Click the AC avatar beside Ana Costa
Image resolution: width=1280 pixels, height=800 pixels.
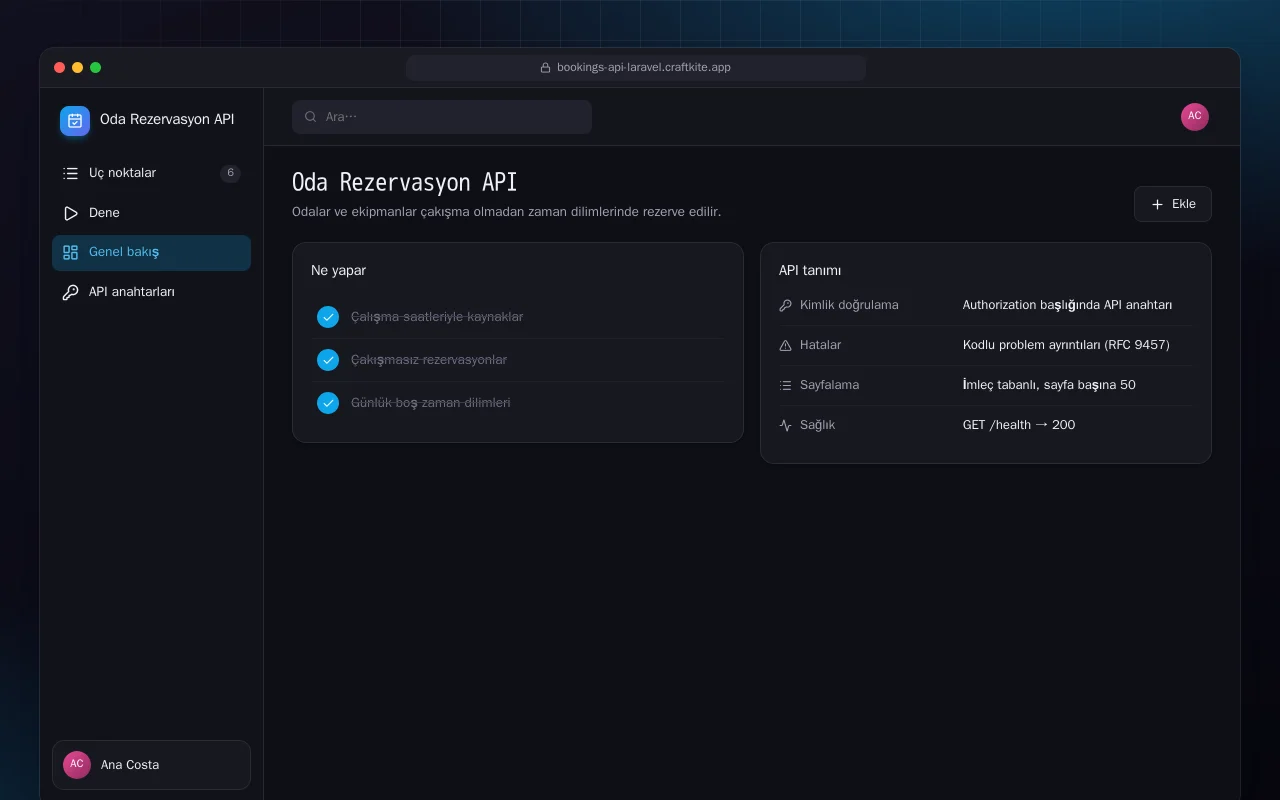point(77,765)
